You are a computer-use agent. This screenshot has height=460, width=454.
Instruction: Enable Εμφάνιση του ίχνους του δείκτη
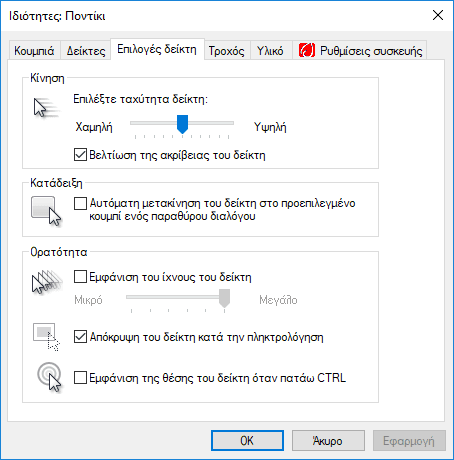click(x=80, y=277)
